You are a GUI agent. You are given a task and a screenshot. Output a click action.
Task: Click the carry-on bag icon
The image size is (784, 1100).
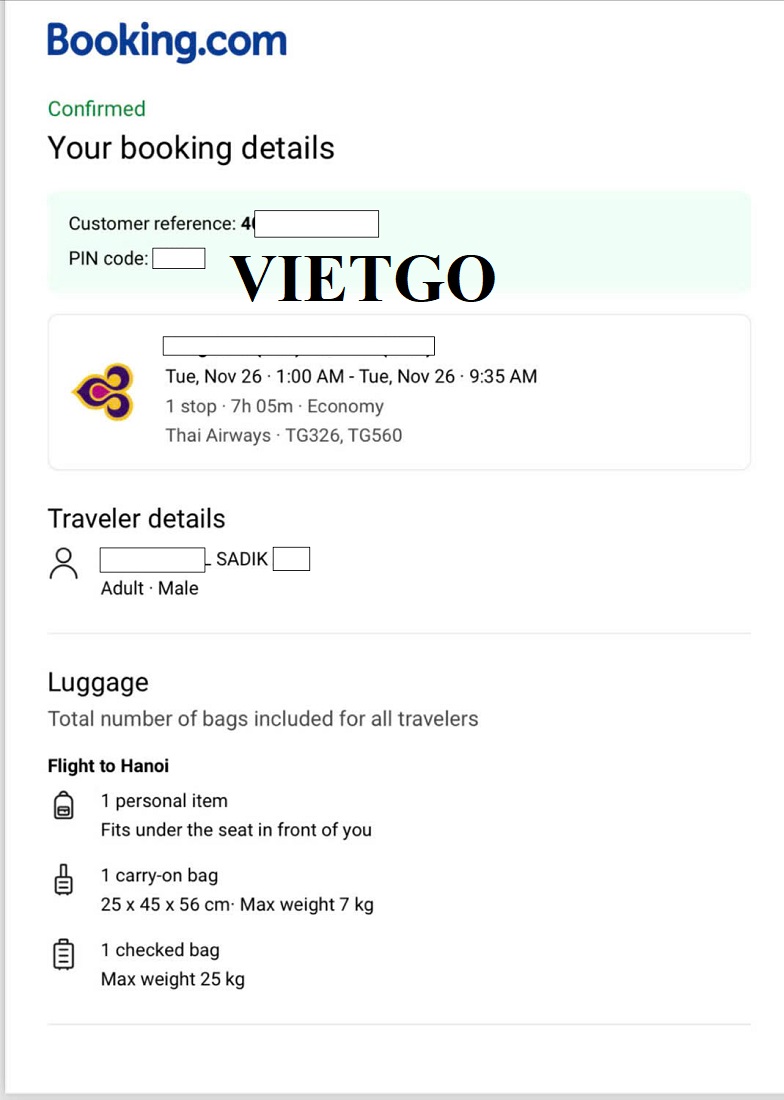pyautogui.click(x=64, y=879)
